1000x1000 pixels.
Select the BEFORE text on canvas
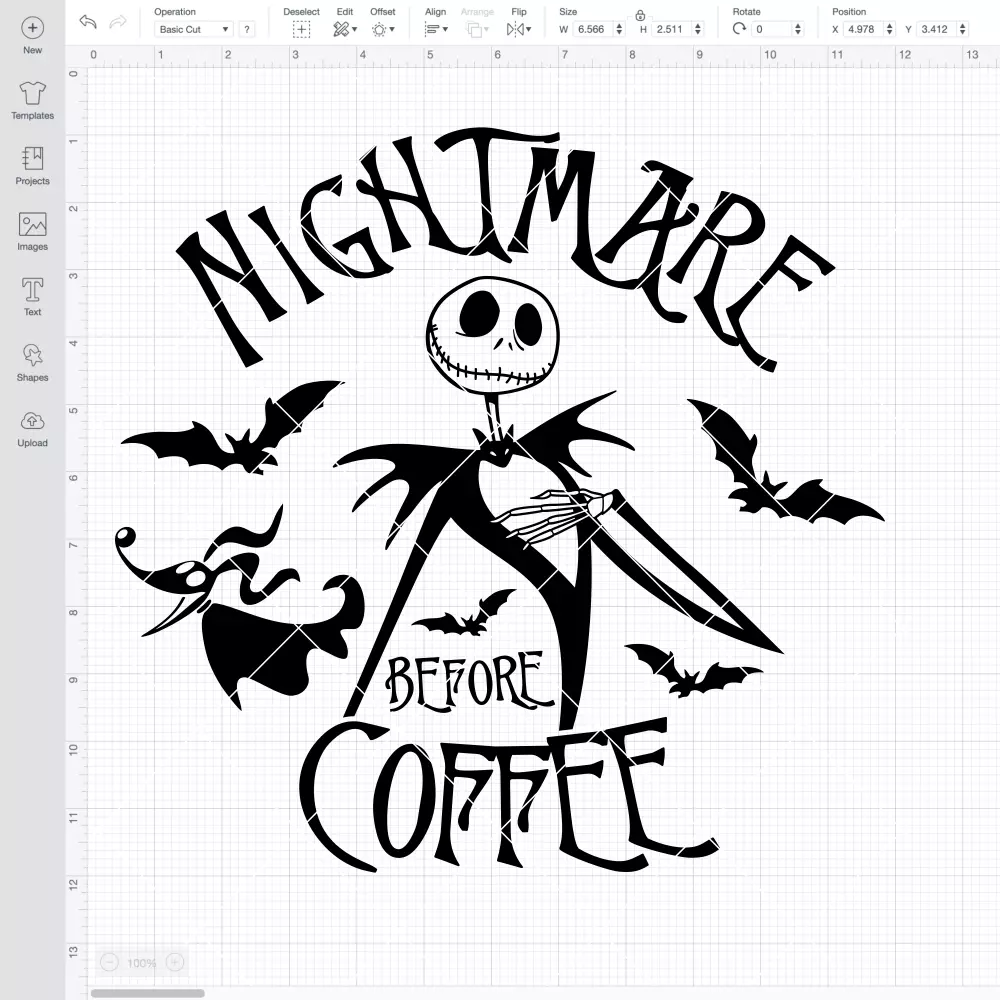470,680
